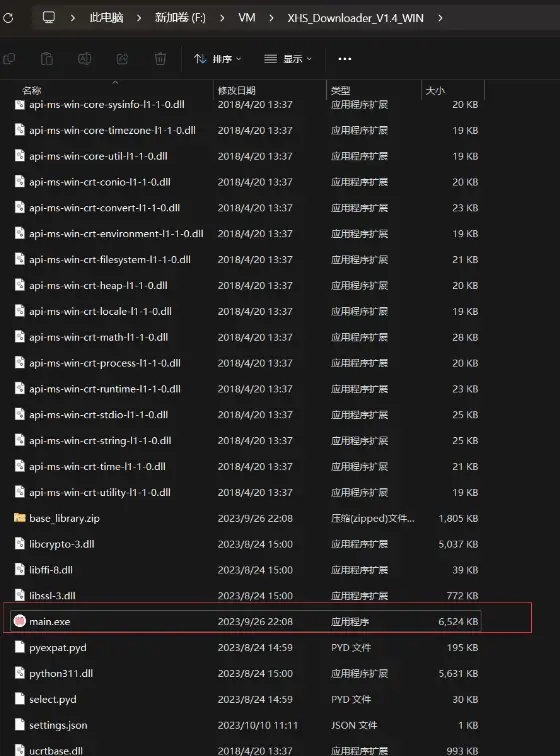Open the 排序 sort dropdown
This screenshot has width=560, height=756.
click(218, 59)
